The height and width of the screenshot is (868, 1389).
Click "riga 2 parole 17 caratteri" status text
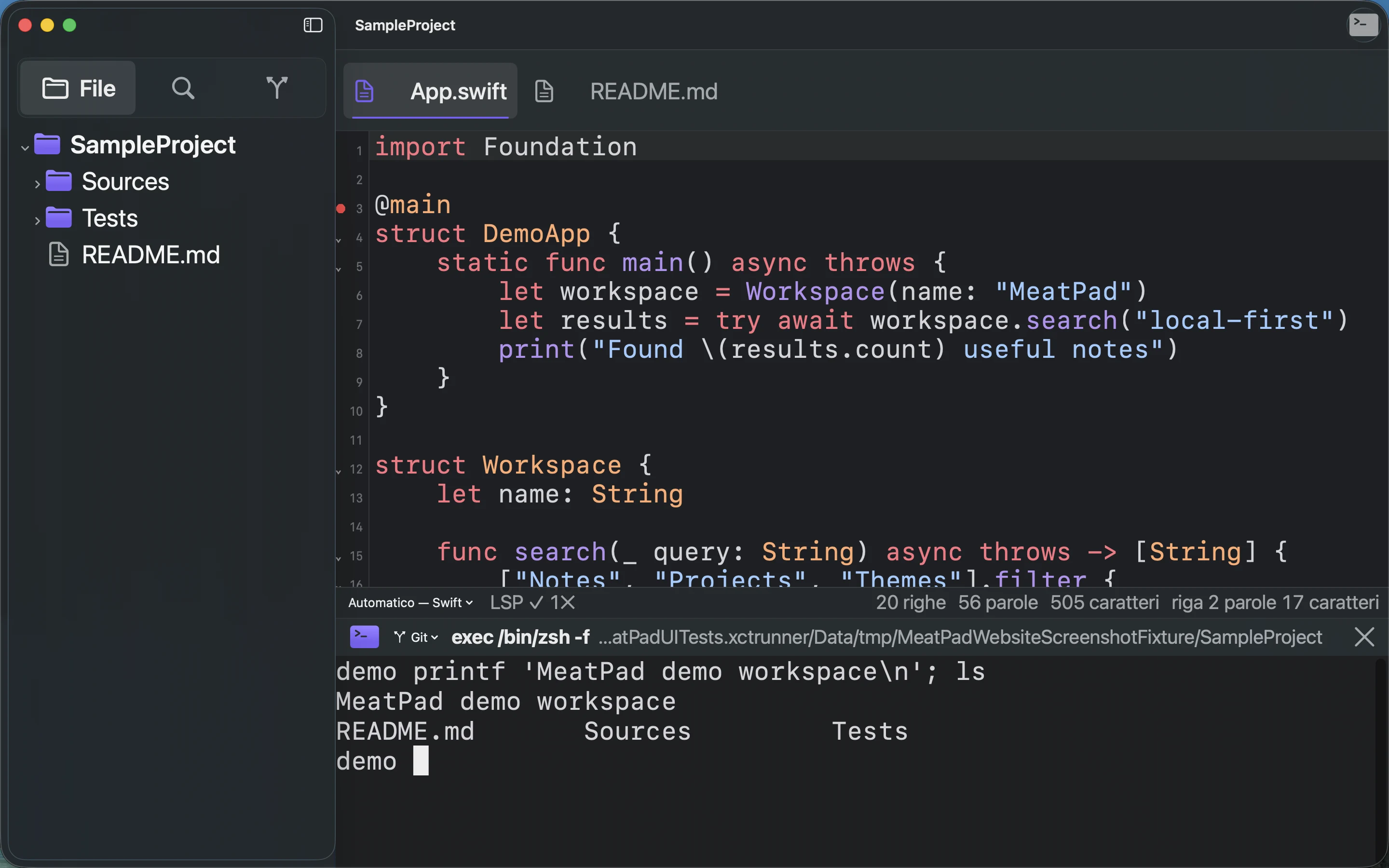[x=1275, y=602]
